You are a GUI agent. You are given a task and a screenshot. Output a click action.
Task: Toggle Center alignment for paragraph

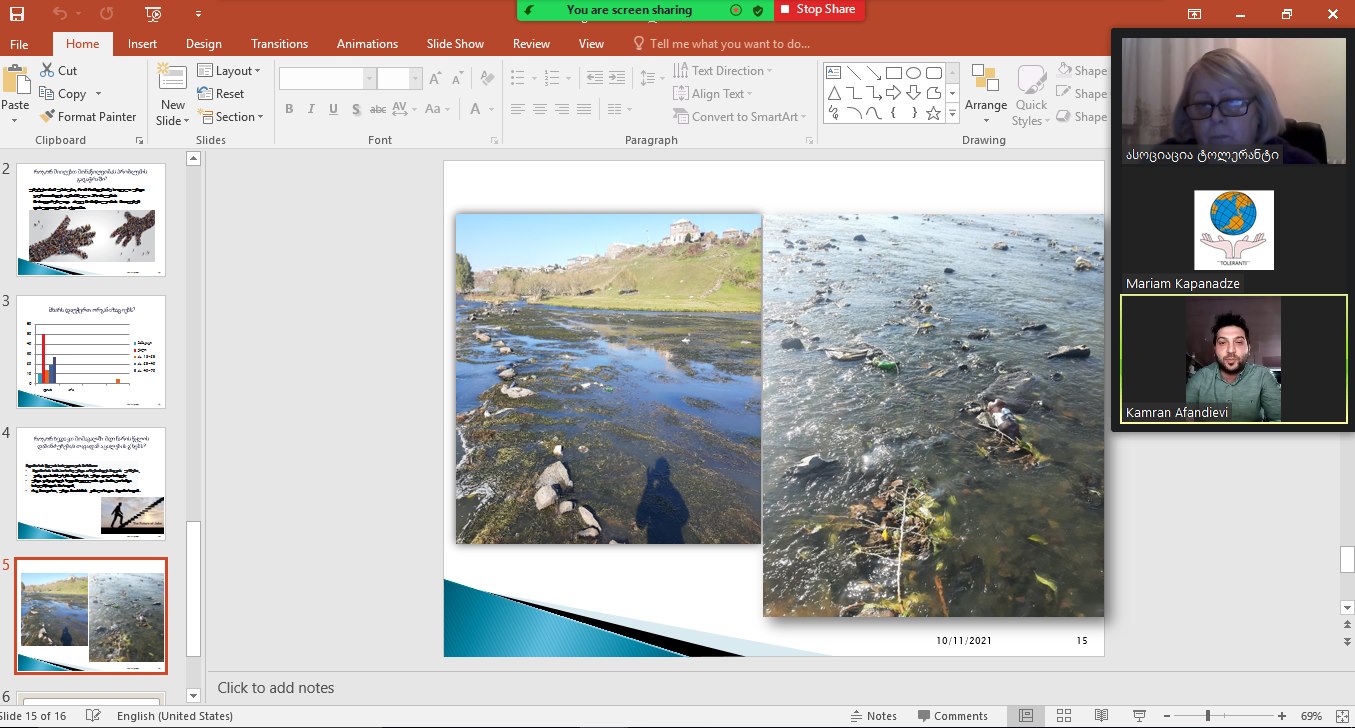(x=540, y=109)
